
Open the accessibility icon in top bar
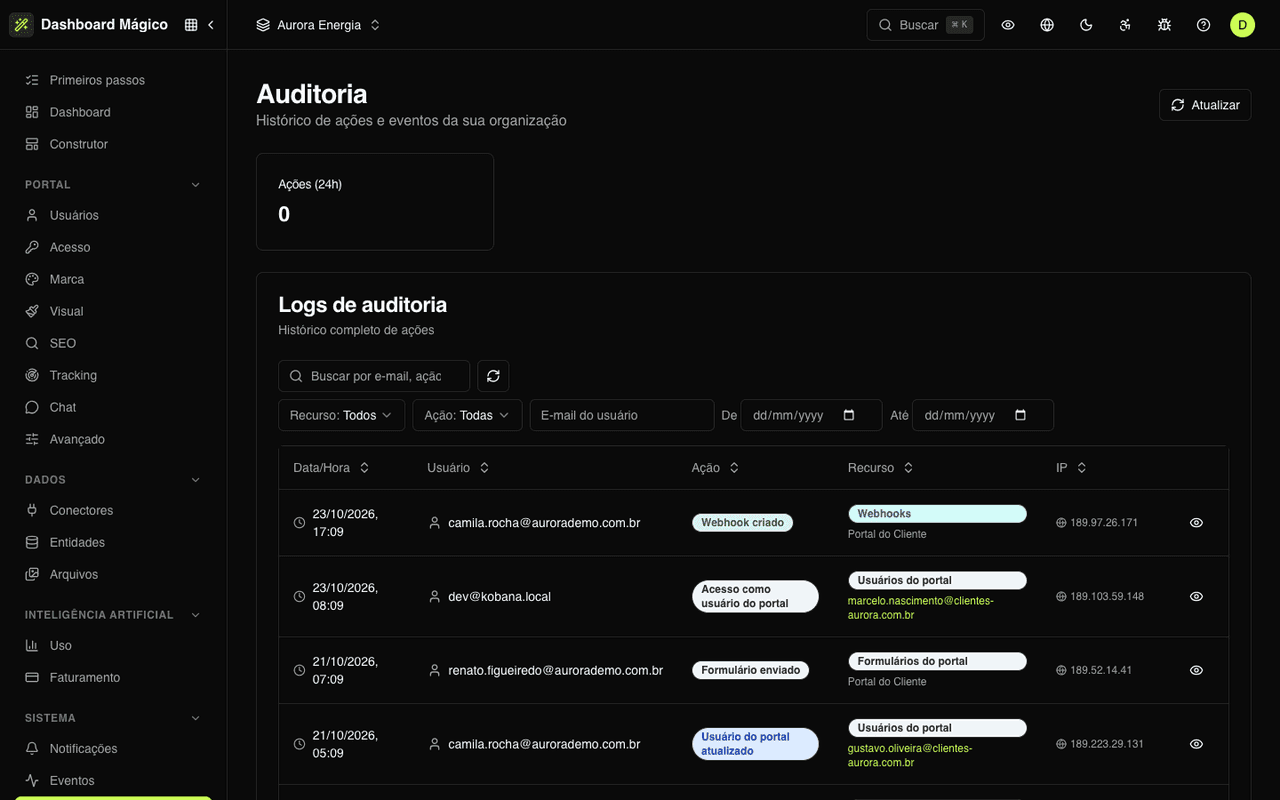[x=1125, y=25]
